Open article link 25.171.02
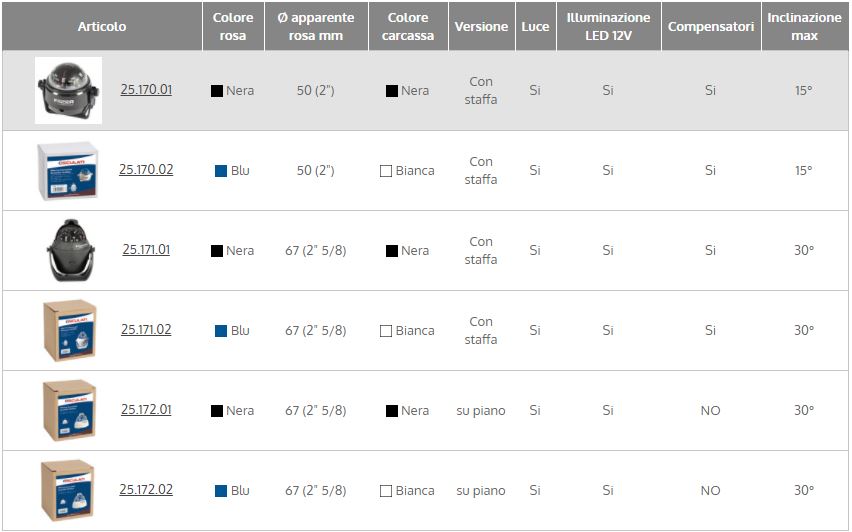Viewport: 852px width, 532px height. click(x=146, y=330)
